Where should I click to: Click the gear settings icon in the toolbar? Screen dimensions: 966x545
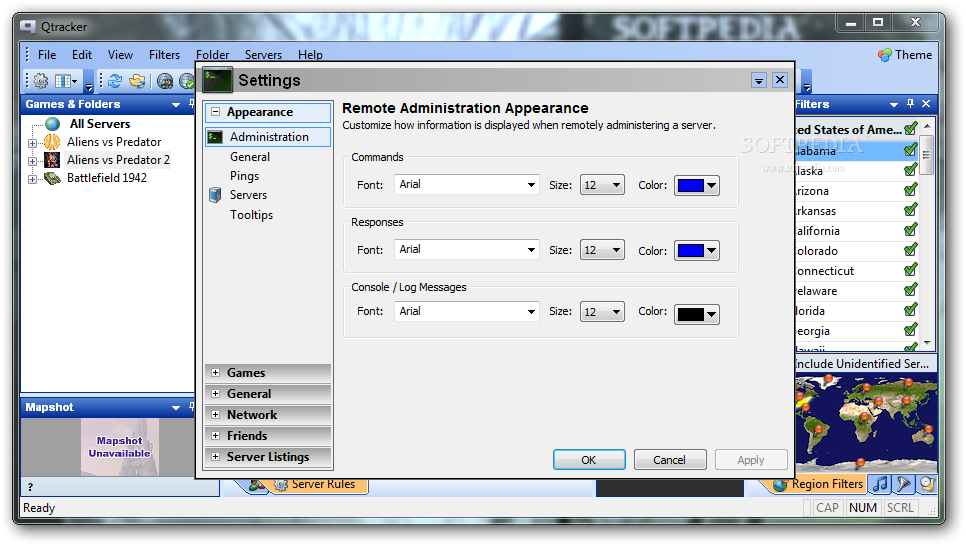point(41,81)
